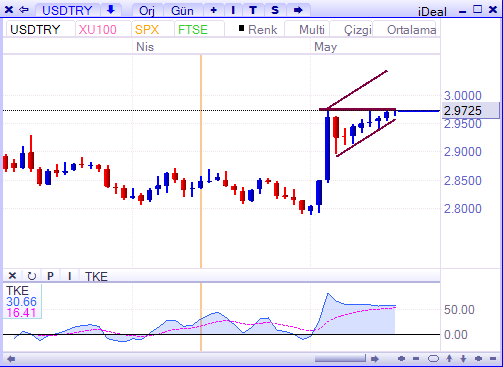Select the Orj toolbar option

pyautogui.click(x=147, y=10)
